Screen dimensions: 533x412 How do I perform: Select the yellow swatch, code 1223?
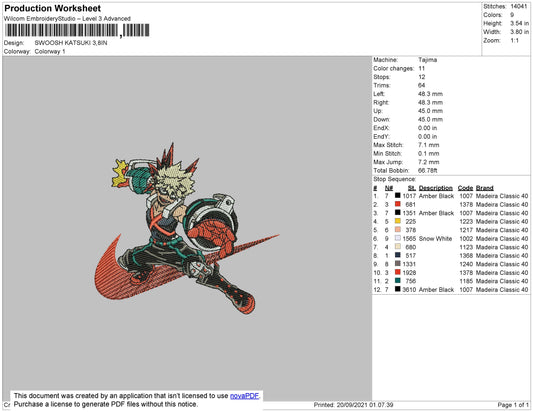(x=397, y=221)
